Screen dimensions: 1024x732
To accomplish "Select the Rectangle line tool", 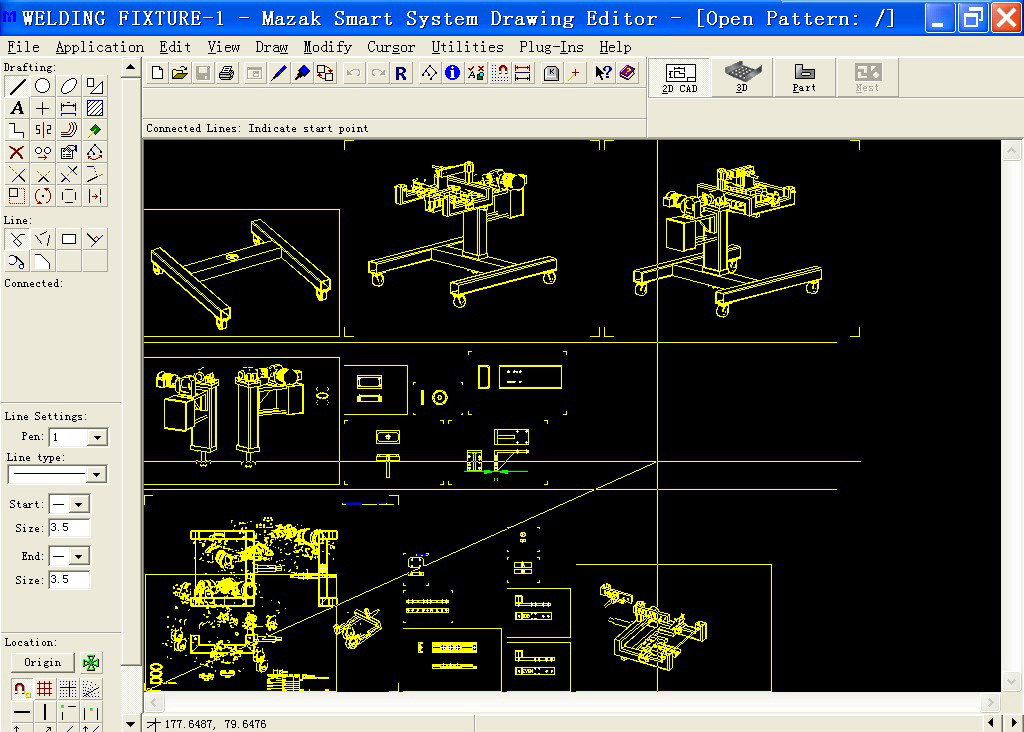I will (x=69, y=239).
